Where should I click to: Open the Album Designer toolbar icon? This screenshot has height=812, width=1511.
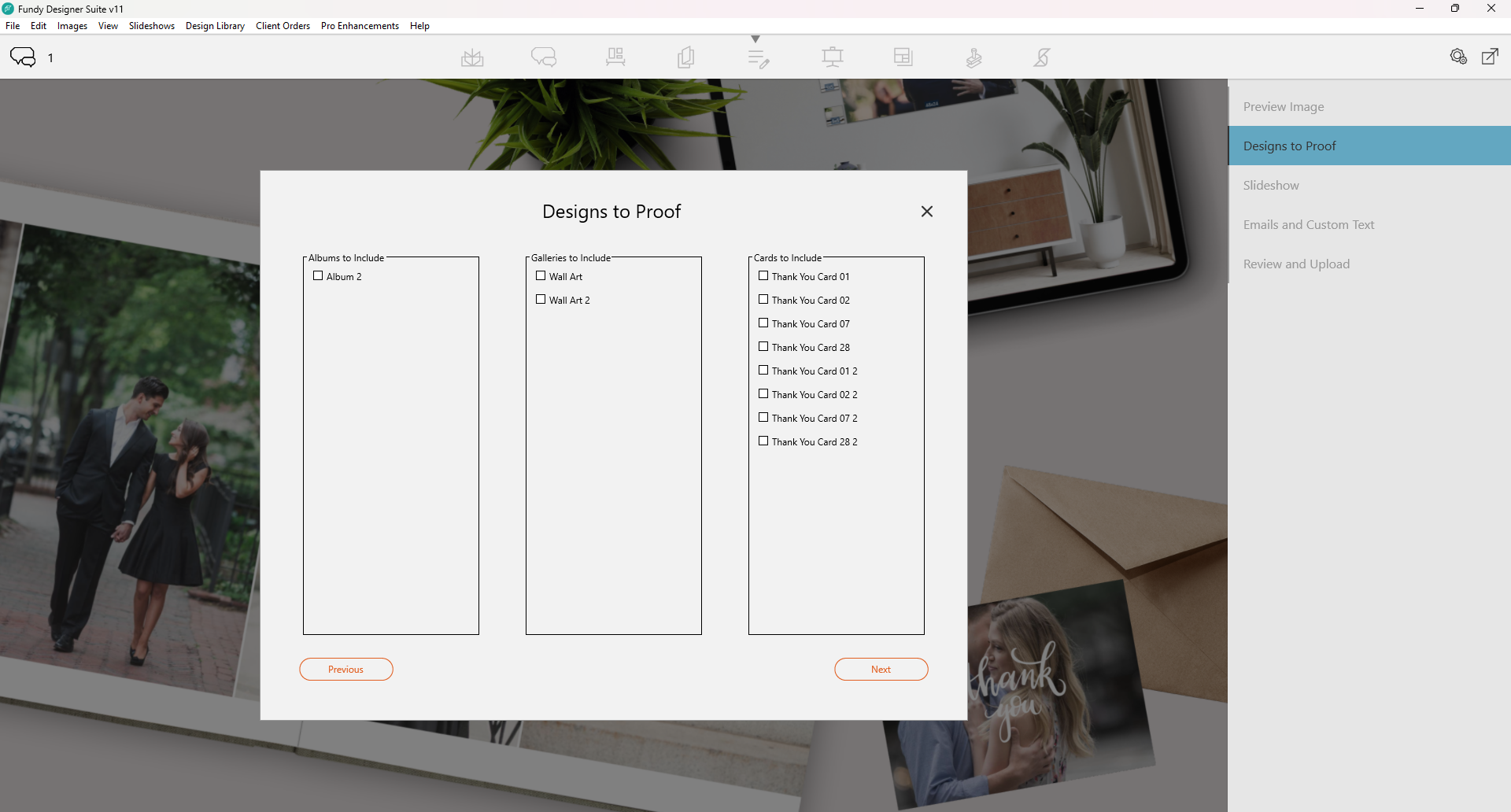pos(472,57)
